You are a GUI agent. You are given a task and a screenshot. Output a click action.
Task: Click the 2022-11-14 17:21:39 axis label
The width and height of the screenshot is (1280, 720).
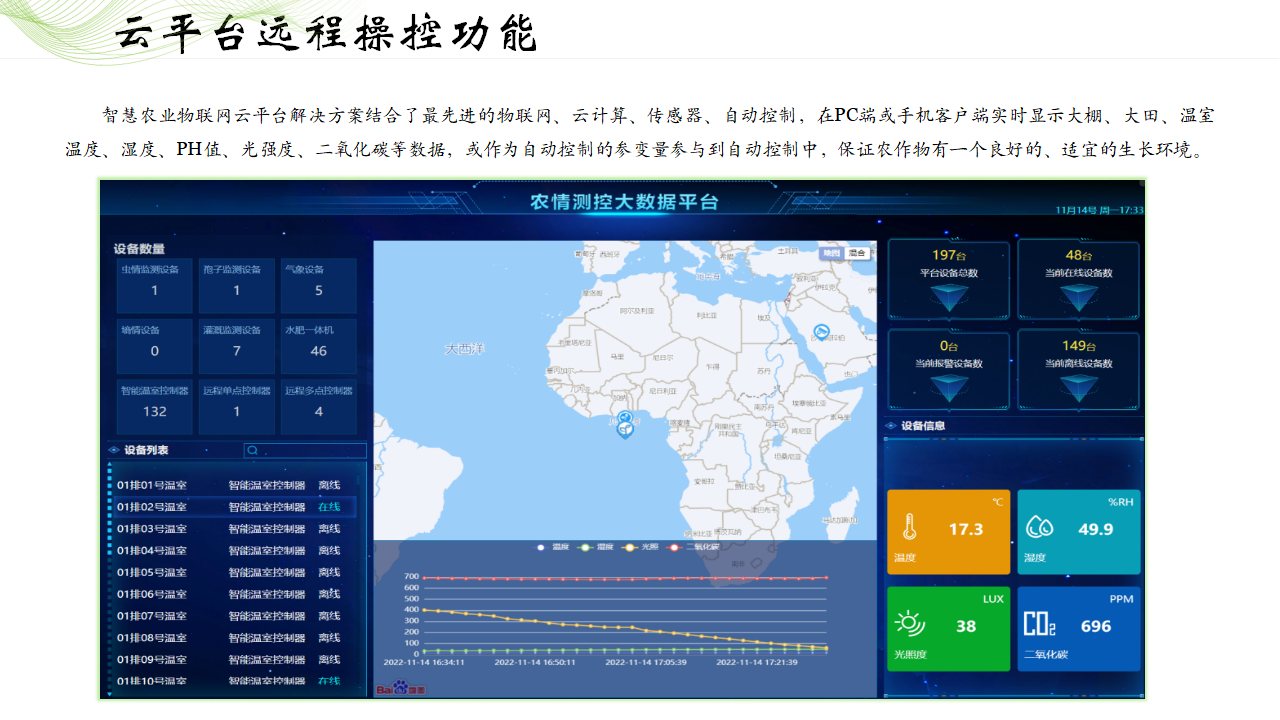(x=758, y=662)
